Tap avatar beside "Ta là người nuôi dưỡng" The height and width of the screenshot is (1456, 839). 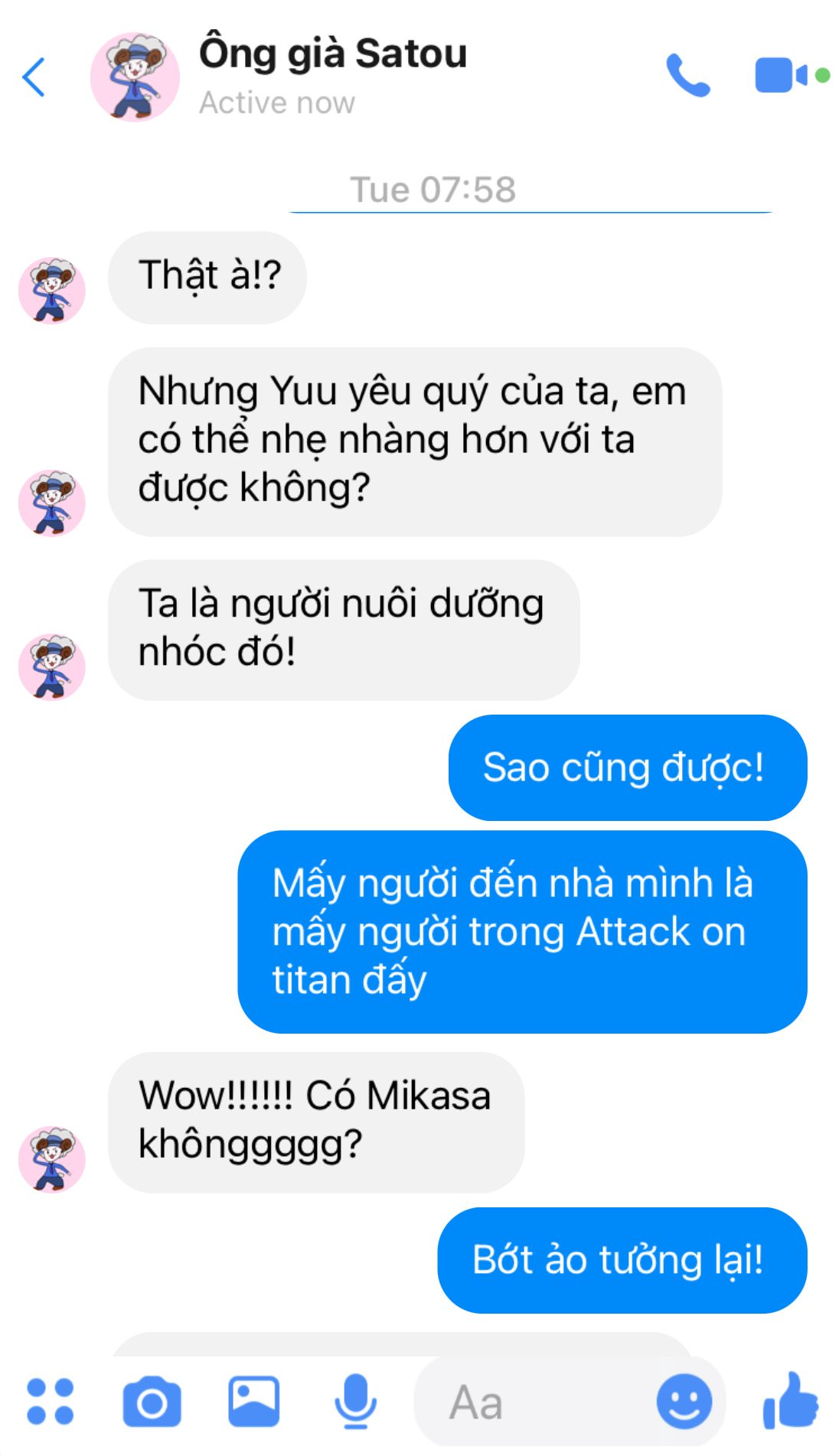[52, 666]
